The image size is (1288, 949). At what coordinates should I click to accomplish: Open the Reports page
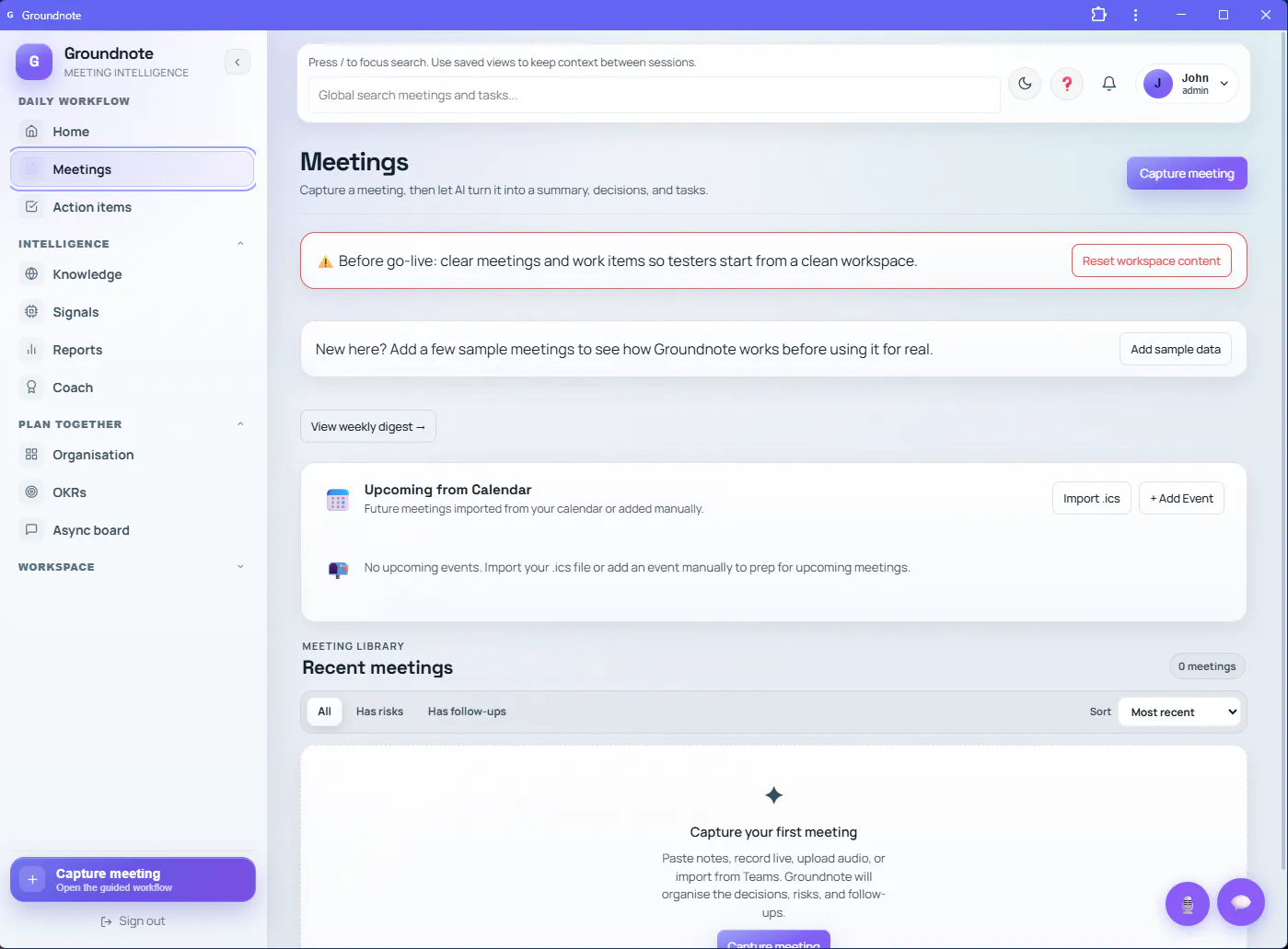pyautogui.click(x=133, y=350)
